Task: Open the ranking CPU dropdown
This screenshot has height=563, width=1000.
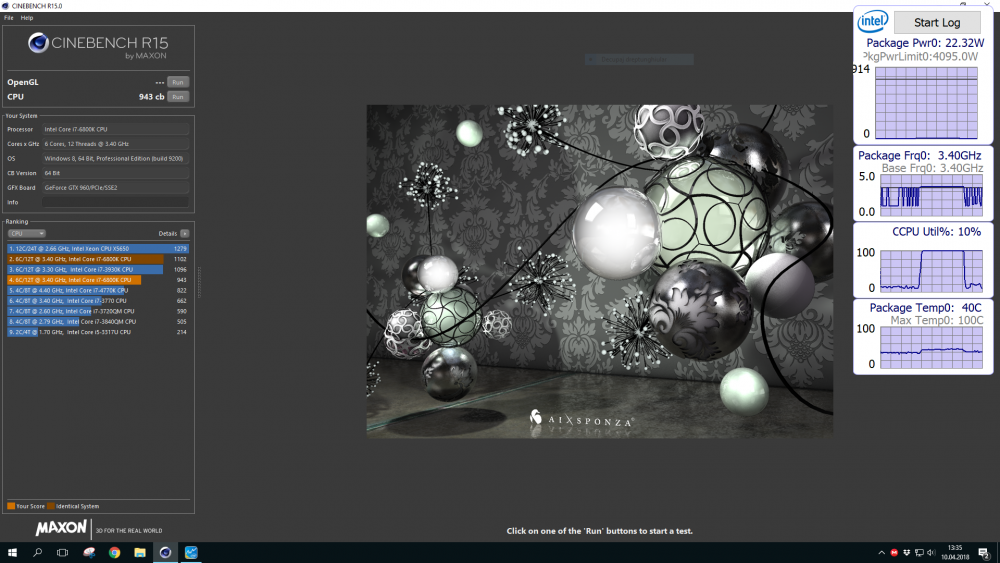Action: pyautogui.click(x=26, y=233)
